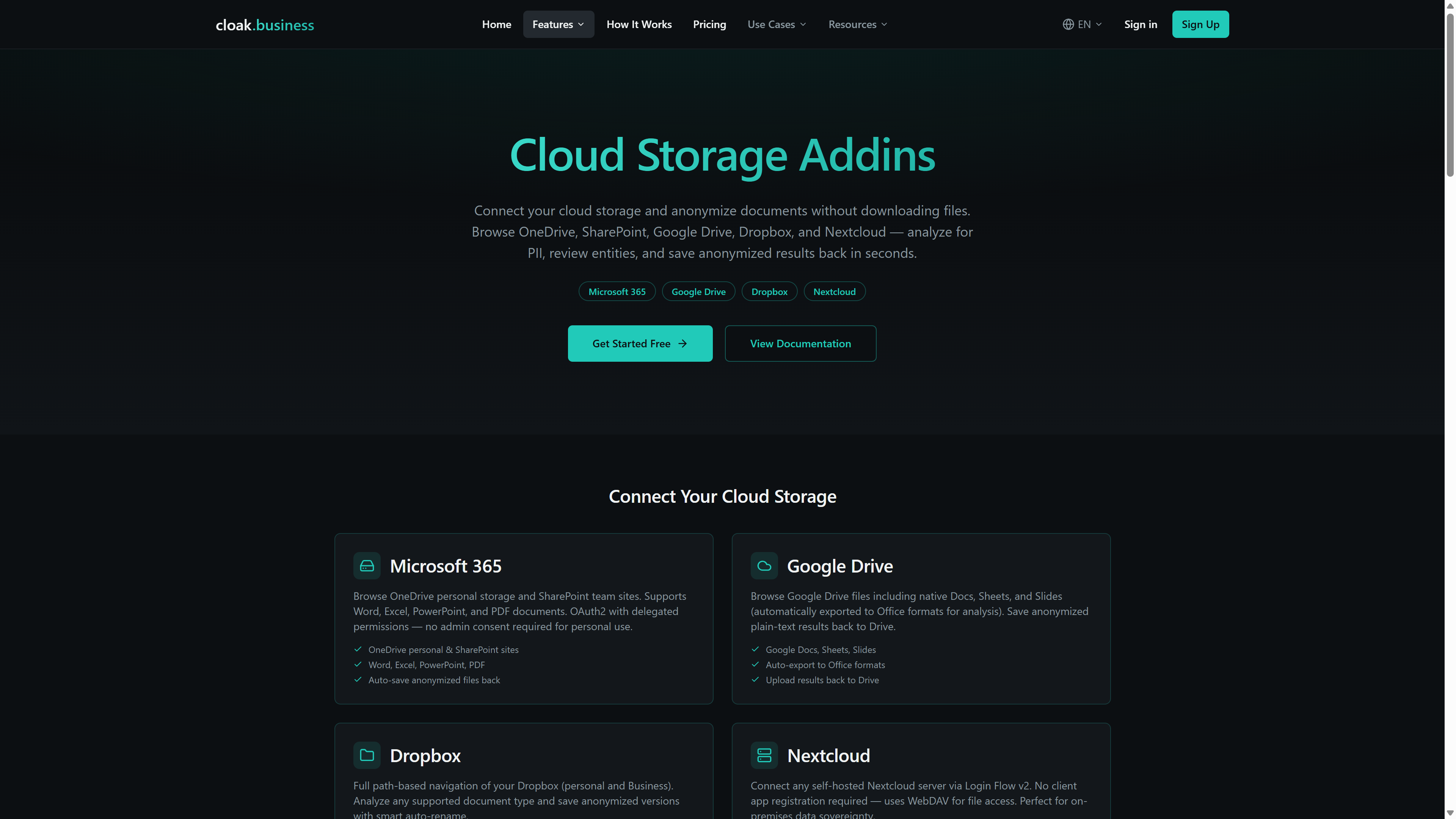Click Connect Your Cloud Storage heading
1456x819 pixels.
point(722,496)
